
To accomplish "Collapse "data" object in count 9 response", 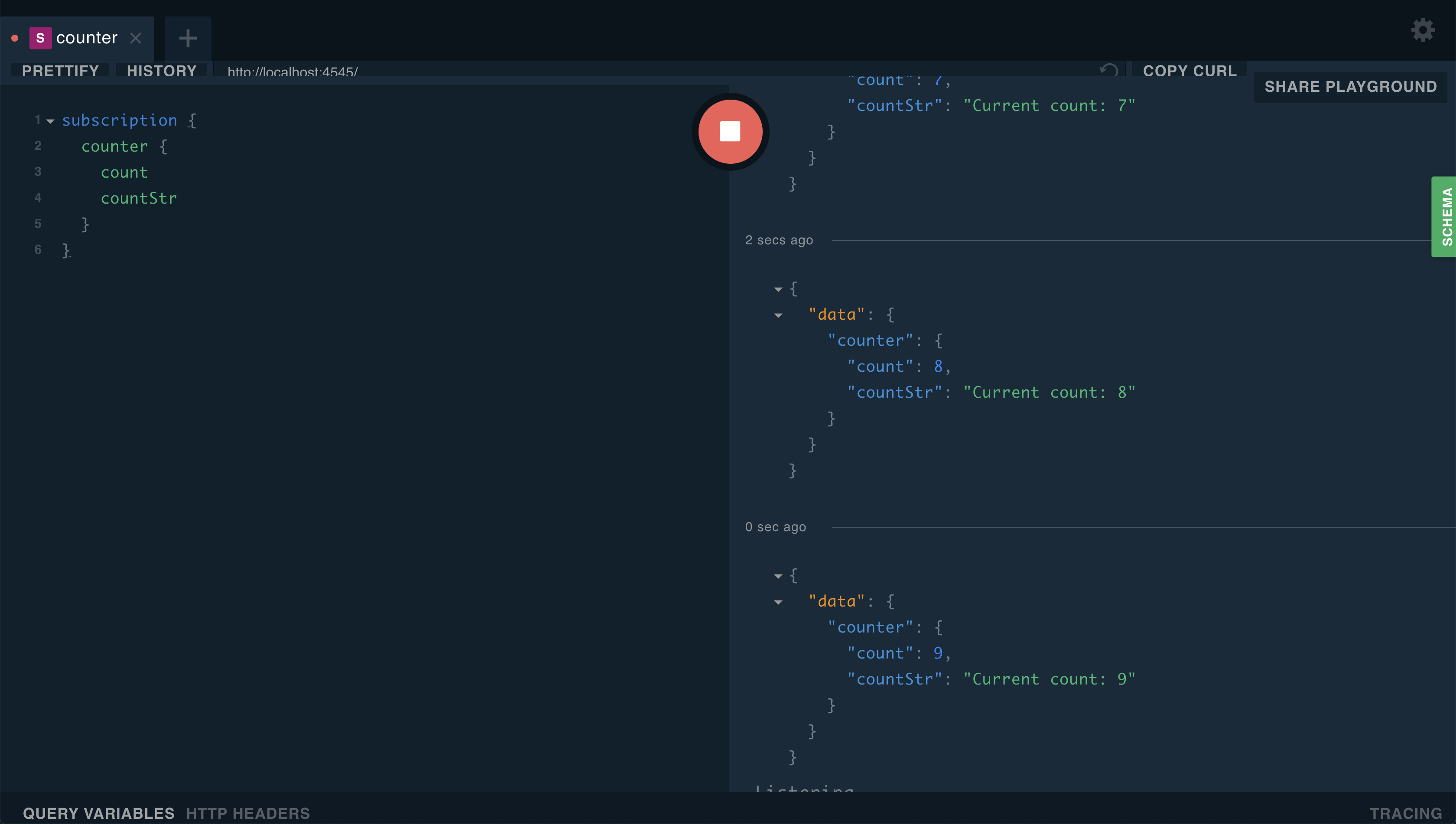I will 778,602.
